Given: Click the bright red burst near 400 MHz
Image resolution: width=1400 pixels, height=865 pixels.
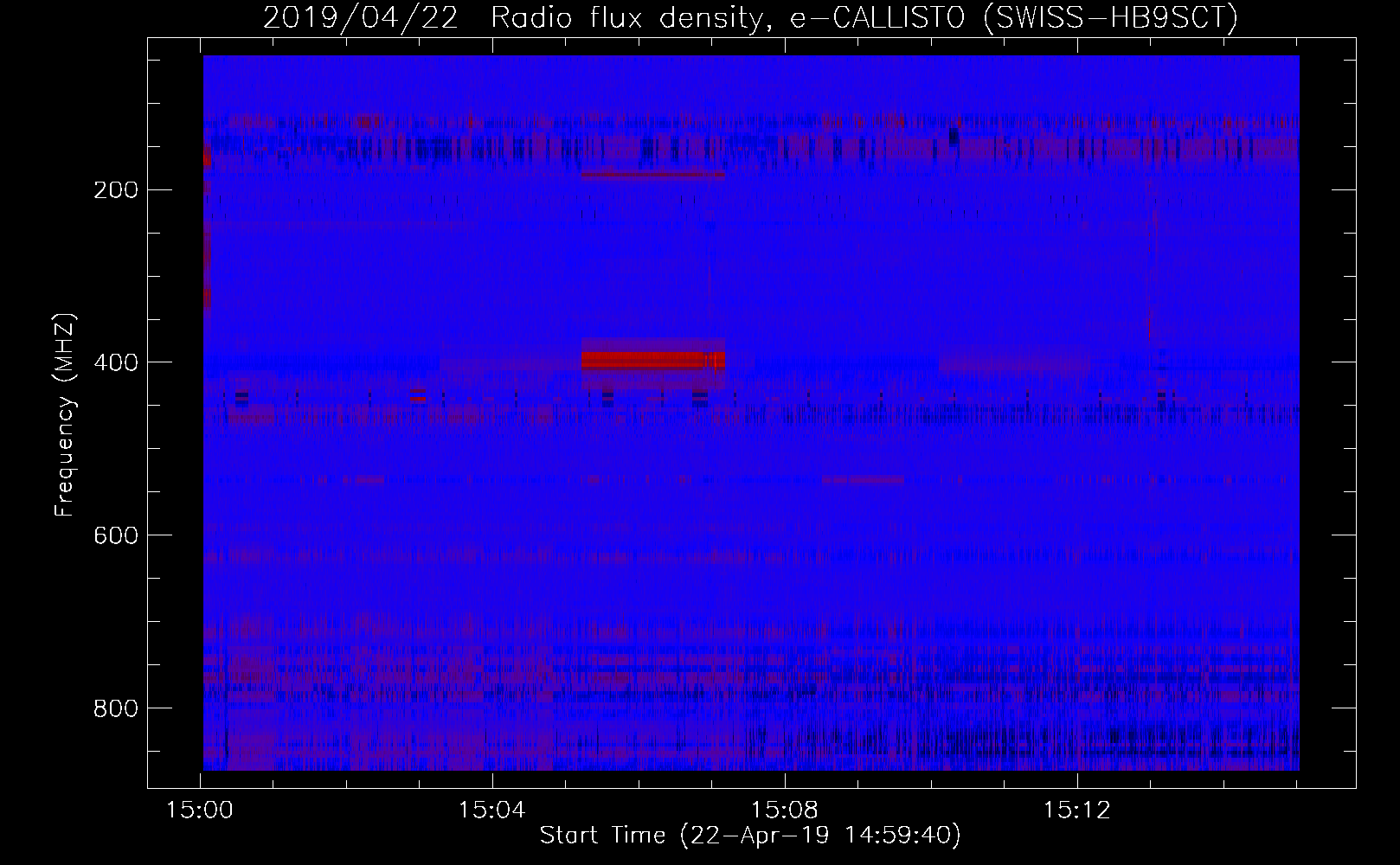Looking at the screenshot, I should [652, 360].
